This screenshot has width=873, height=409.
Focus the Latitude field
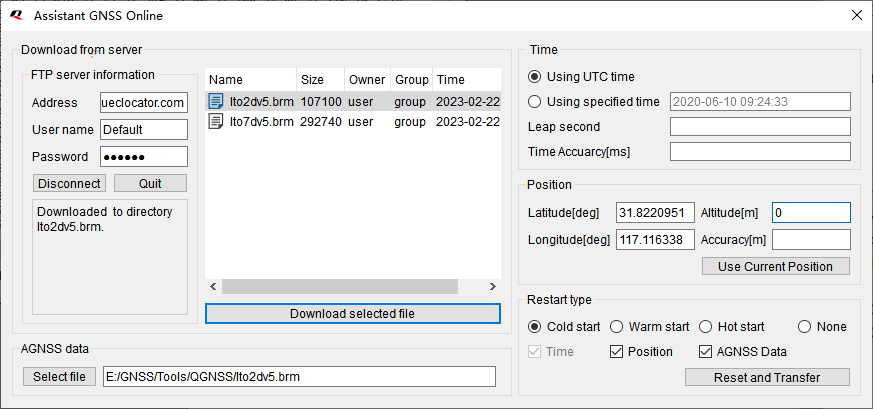pos(655,213)
